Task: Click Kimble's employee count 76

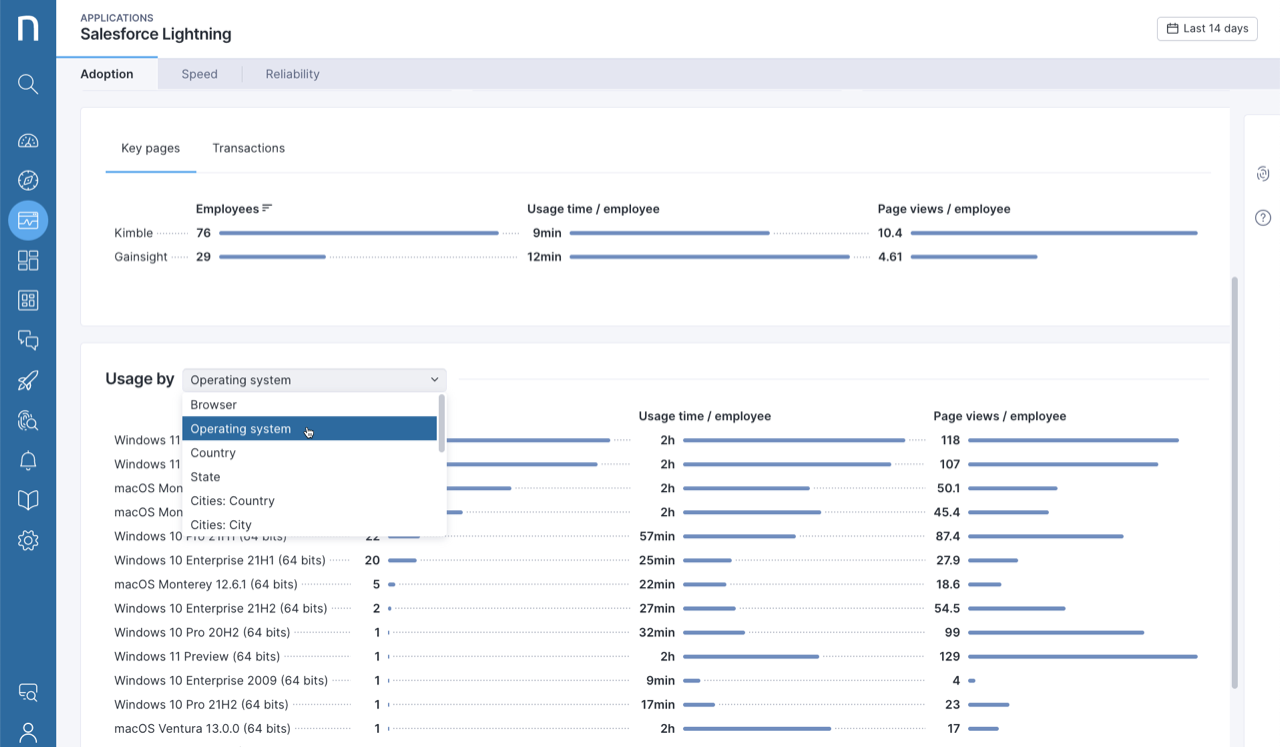Action: click(203, 233)
